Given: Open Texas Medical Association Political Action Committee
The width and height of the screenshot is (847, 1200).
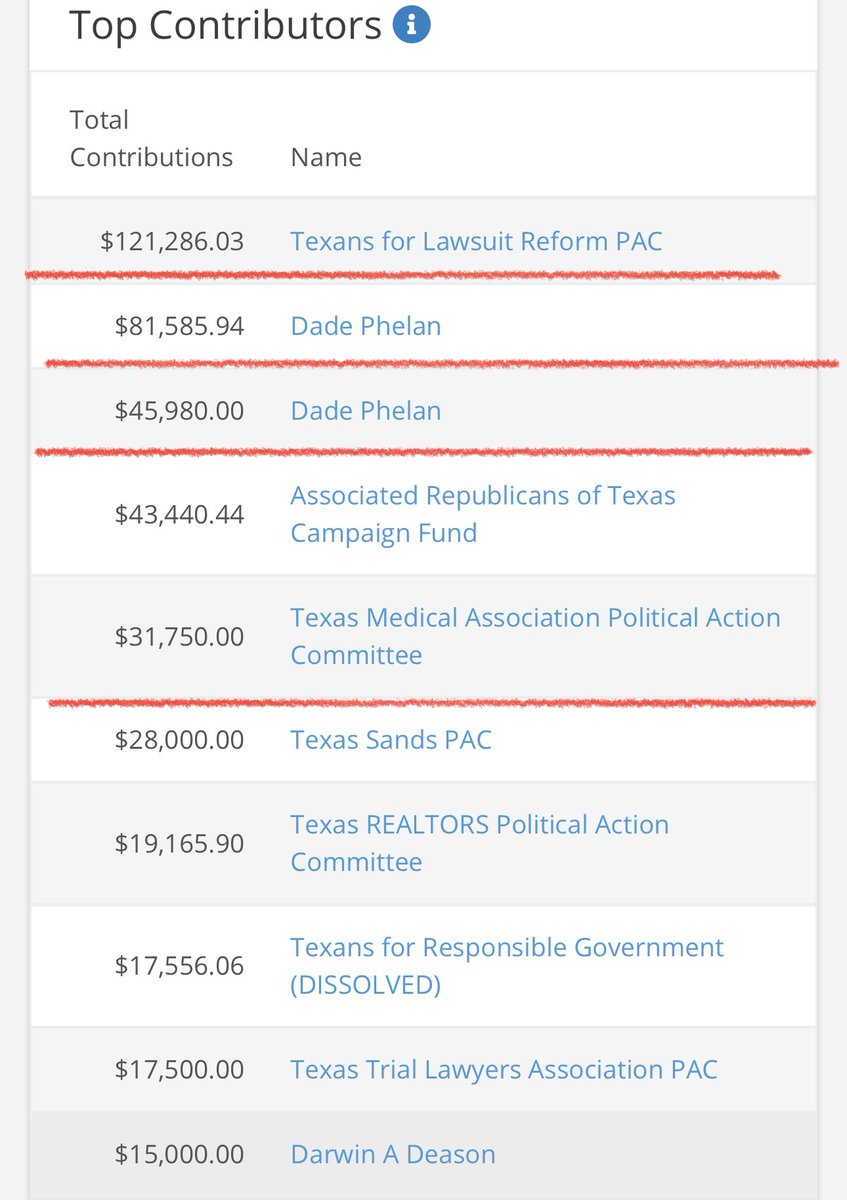Looking at the screenshot, I should click(535, 636).
